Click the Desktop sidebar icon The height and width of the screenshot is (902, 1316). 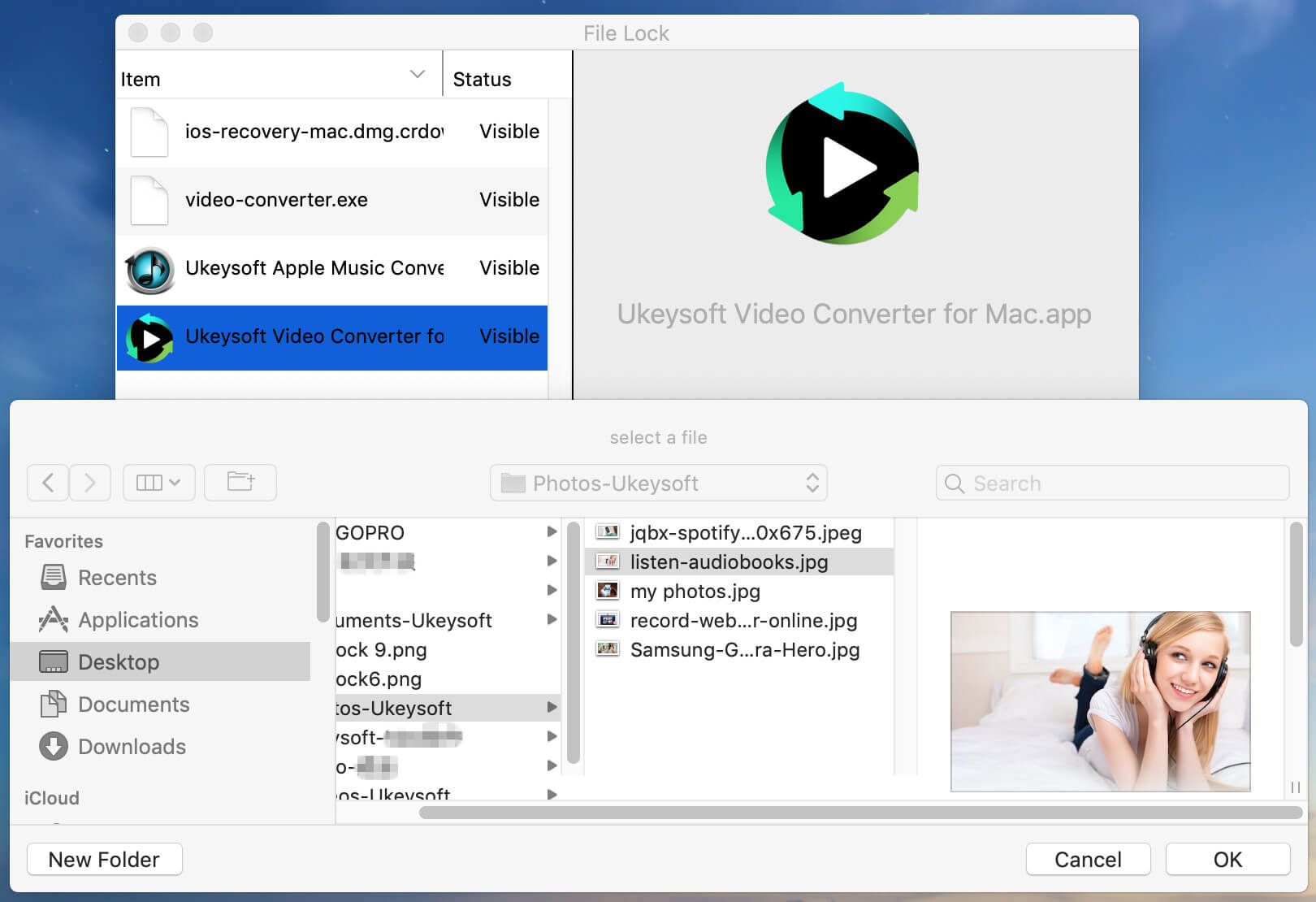(54, 662)
